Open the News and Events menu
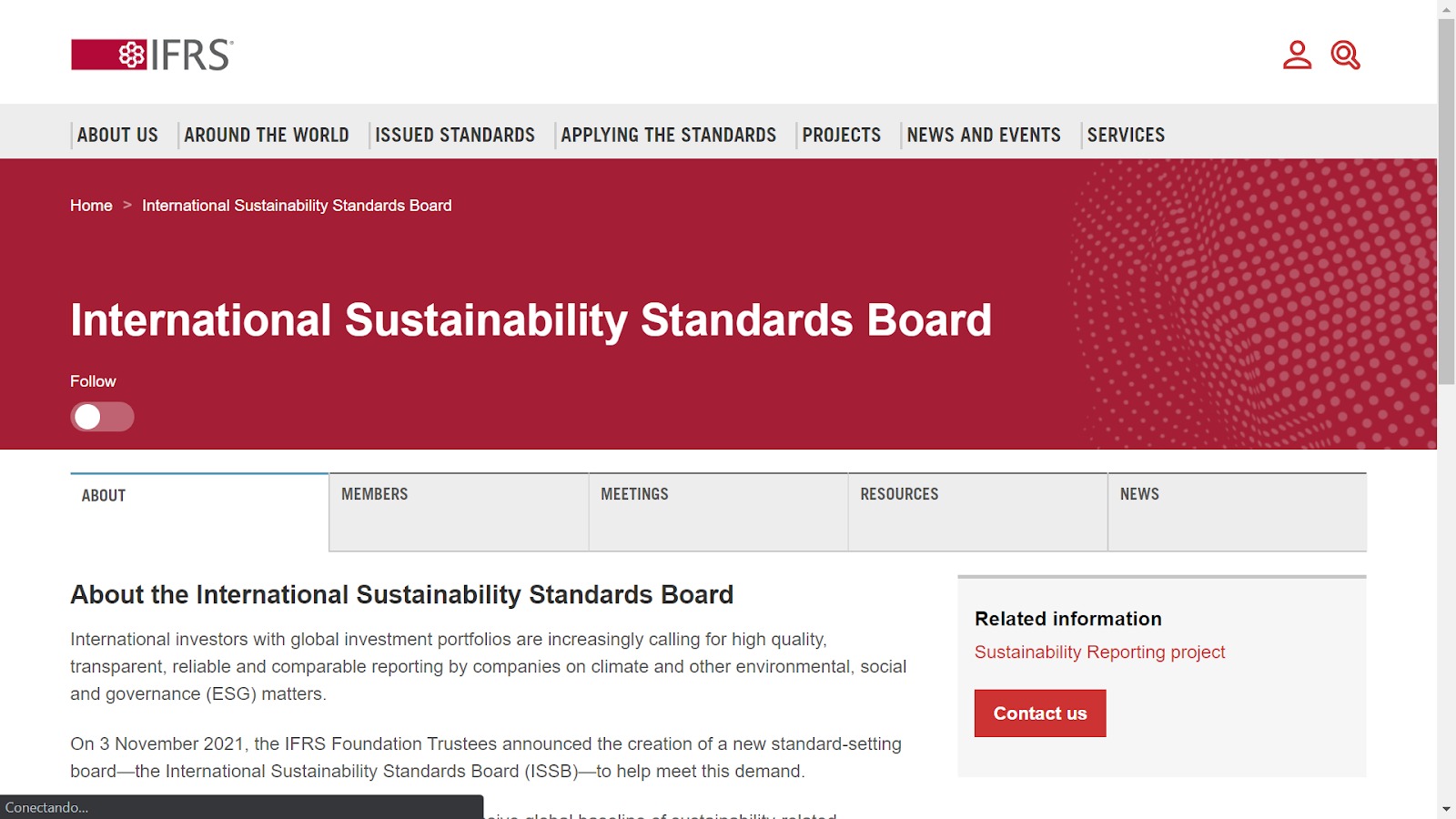Screen dimensions: 1456x819 [984, 135]
